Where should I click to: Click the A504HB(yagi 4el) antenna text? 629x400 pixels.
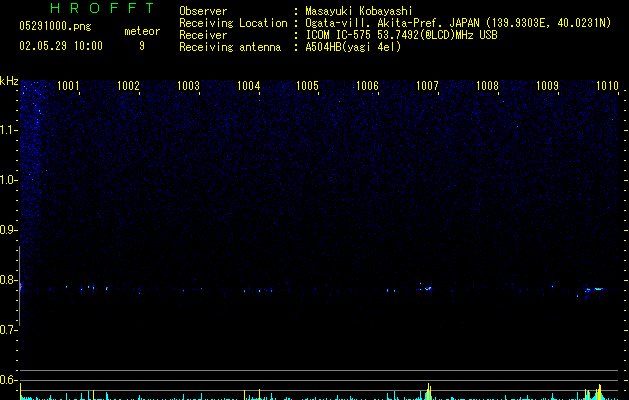tap(353, 47)
